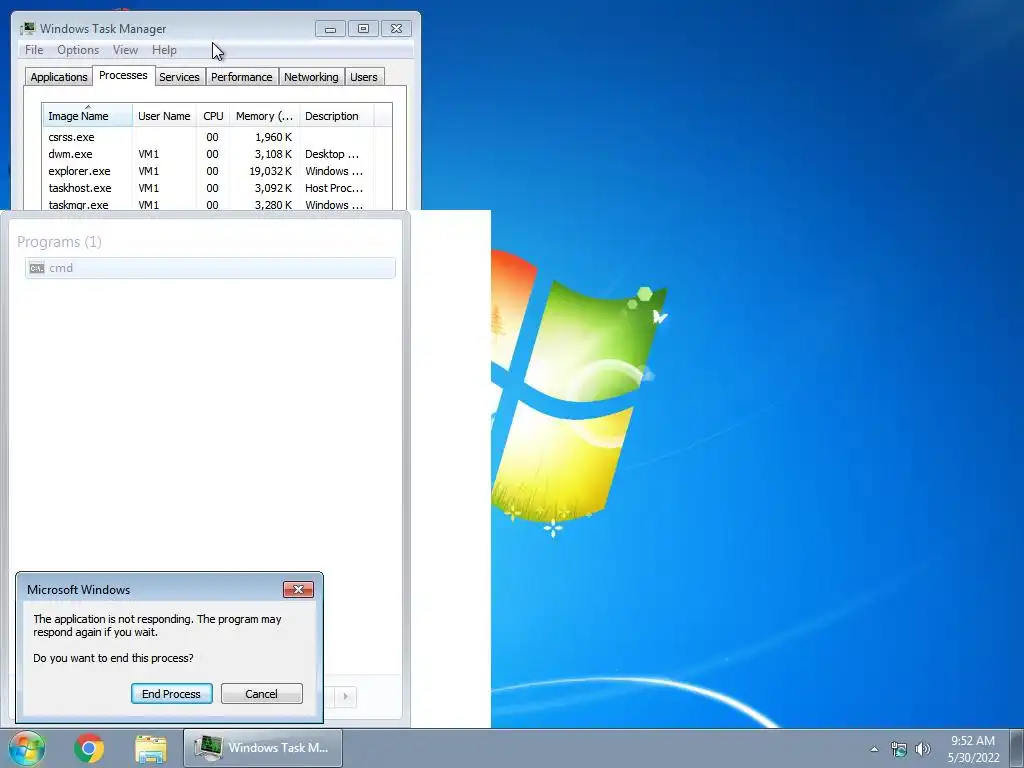This screenshot has width=1024, height=768.
Task: Open the Performance tab
Action: click(x=241, y=77)
